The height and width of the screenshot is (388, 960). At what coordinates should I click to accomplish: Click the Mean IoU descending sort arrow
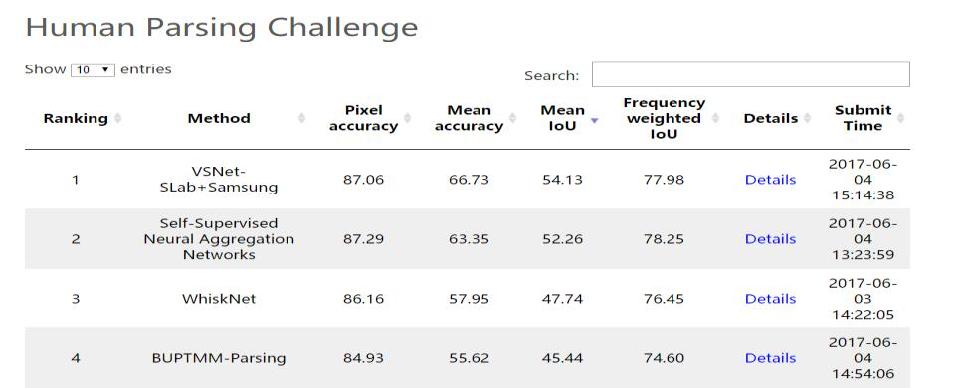click(593, 120)
